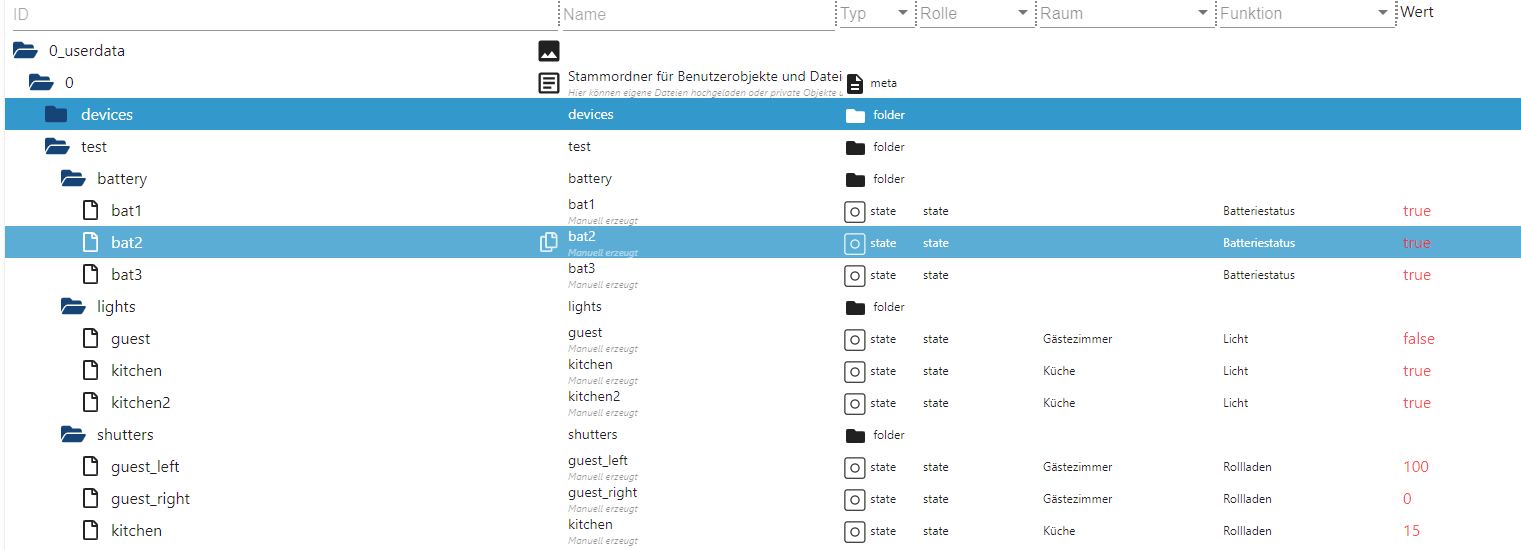This screenshot has width=1521, height=550.
Task: Click the false value of guest light
Action: pyautogui.click(x=1418, y=339)
